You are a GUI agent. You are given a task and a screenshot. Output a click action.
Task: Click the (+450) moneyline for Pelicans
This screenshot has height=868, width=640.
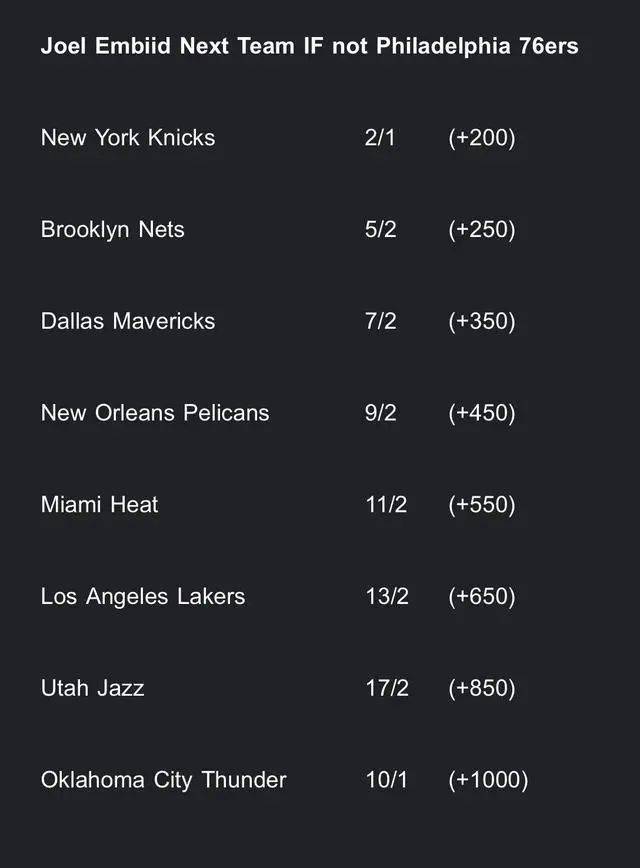coord(482,413)
